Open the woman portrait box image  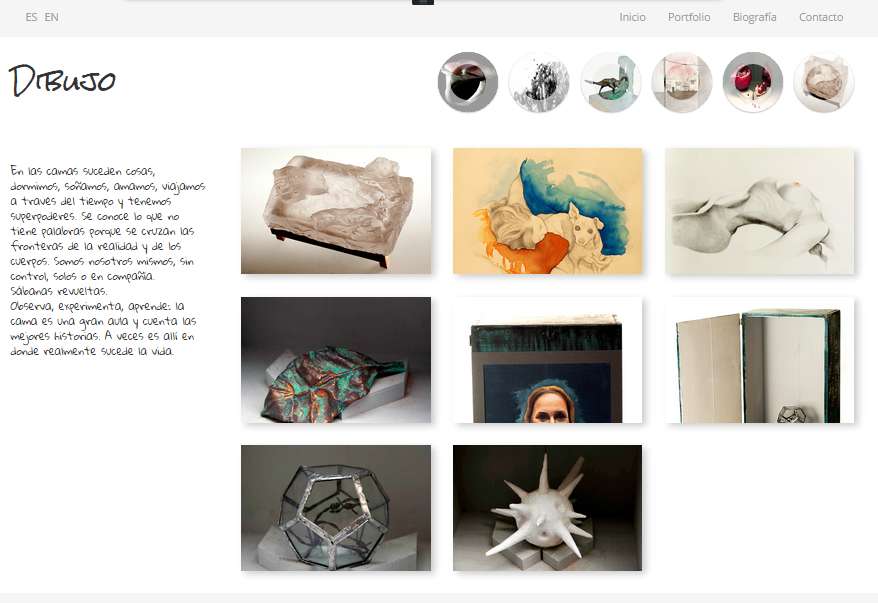(x=548, y=359)
